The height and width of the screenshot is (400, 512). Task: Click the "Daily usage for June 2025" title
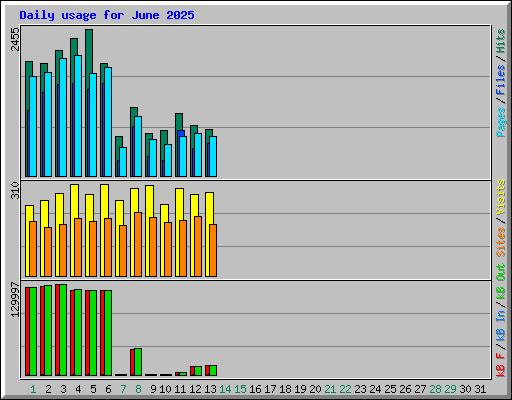point(107,15)
